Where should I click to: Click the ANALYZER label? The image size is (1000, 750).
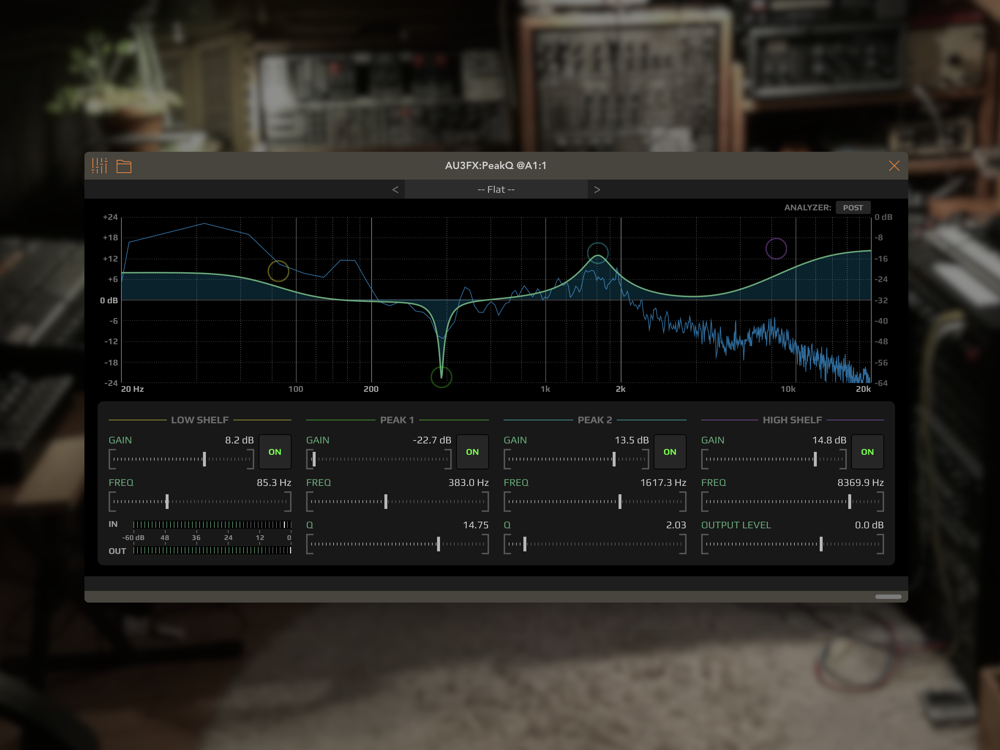tap(807, 207)
